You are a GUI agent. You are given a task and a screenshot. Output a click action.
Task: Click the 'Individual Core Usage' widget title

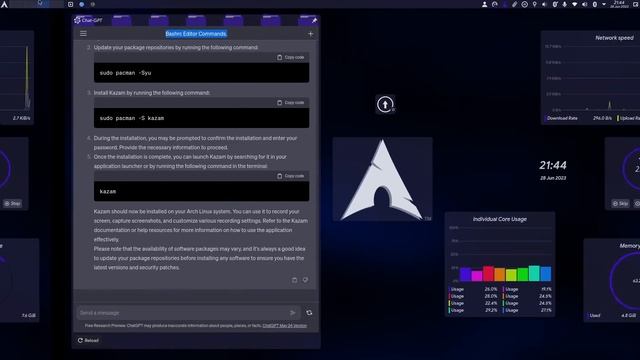click(500, 219)
